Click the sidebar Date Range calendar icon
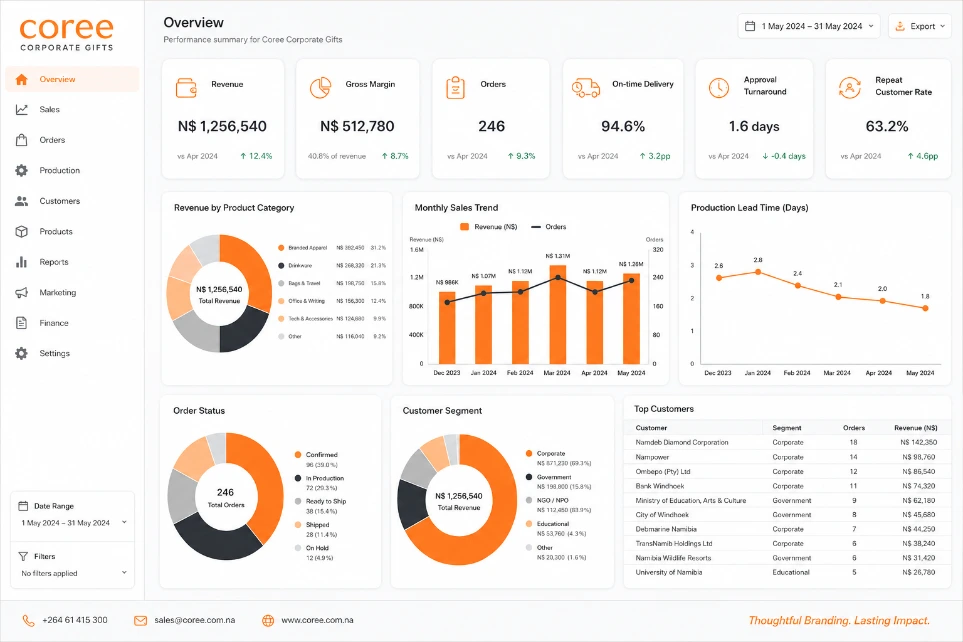 23,506
